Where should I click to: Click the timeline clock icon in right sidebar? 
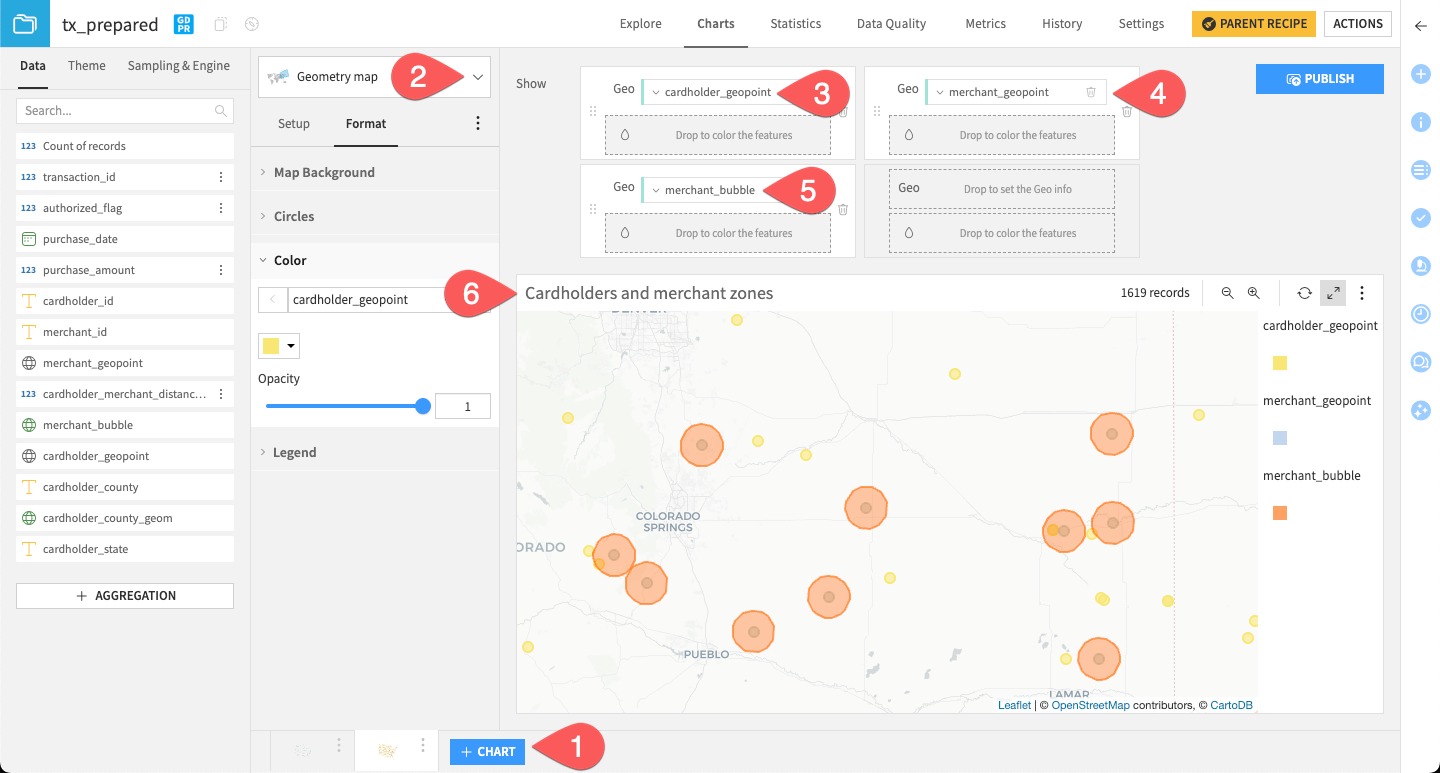click(1420, 313)
